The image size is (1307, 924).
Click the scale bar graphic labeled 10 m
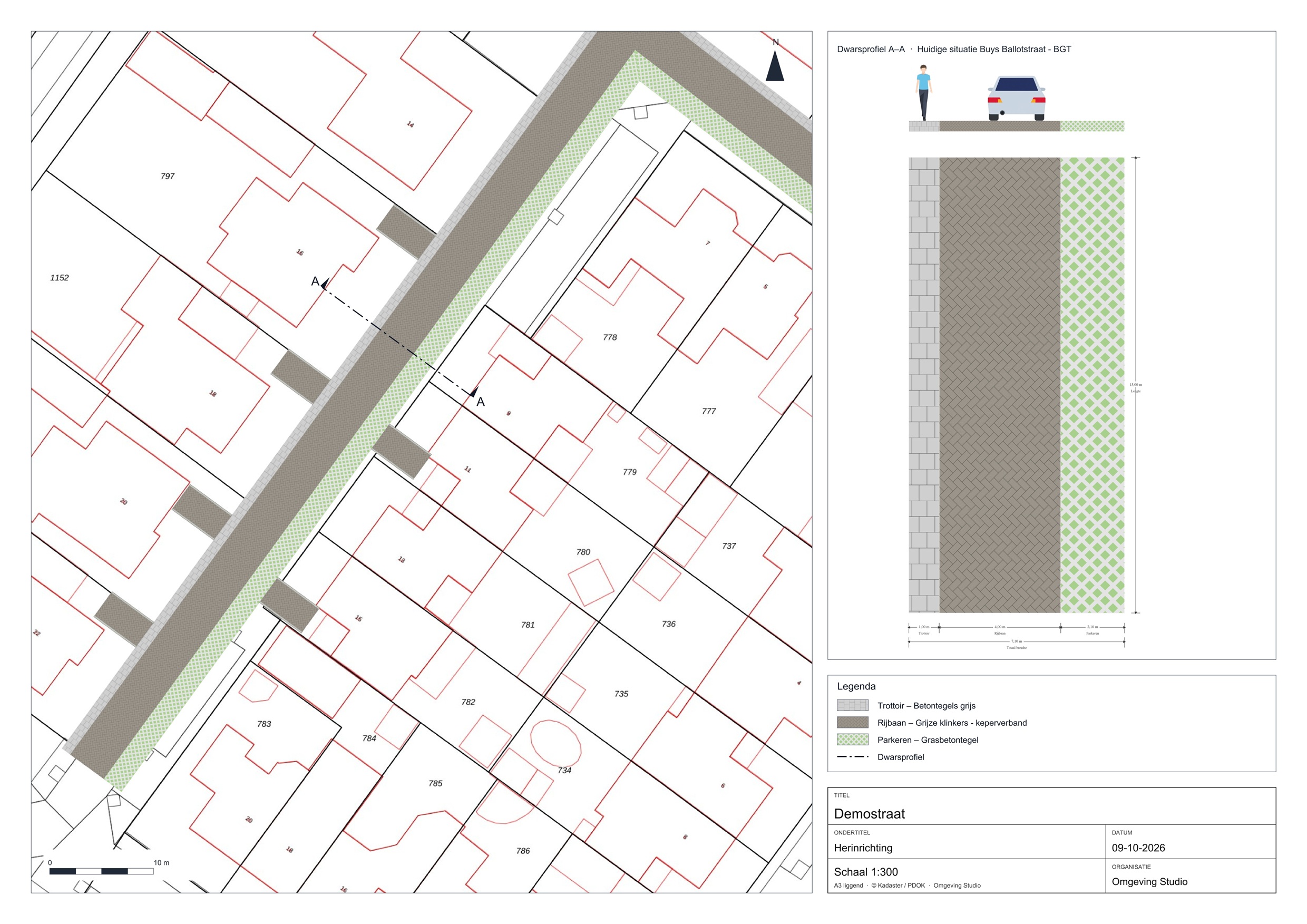[x=101, y=871]
